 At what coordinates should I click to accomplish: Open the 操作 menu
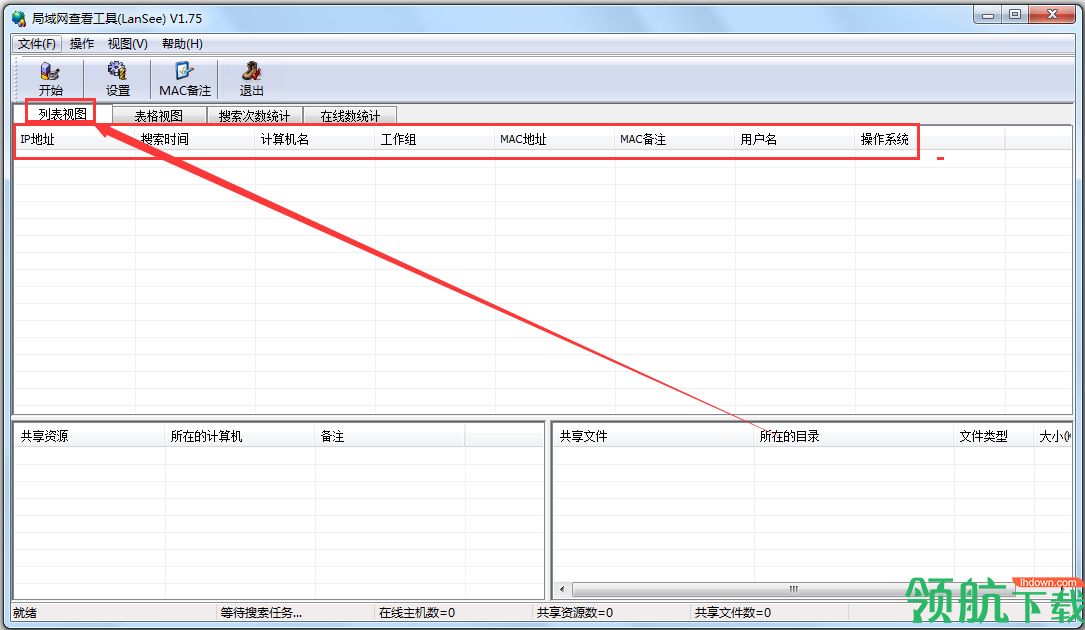click(x=82, y=44)
